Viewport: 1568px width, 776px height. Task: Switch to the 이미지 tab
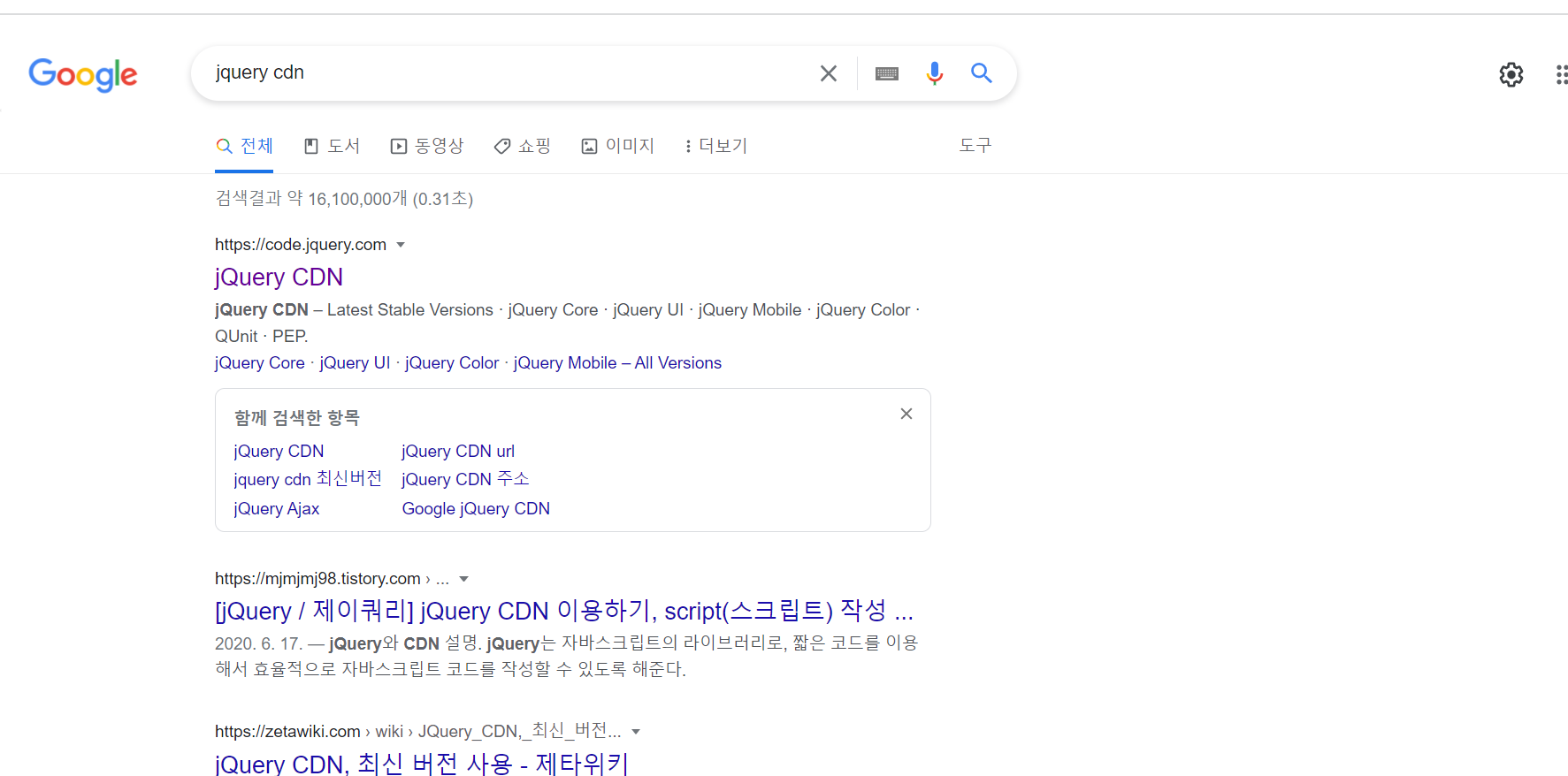(x=618, y=146)
